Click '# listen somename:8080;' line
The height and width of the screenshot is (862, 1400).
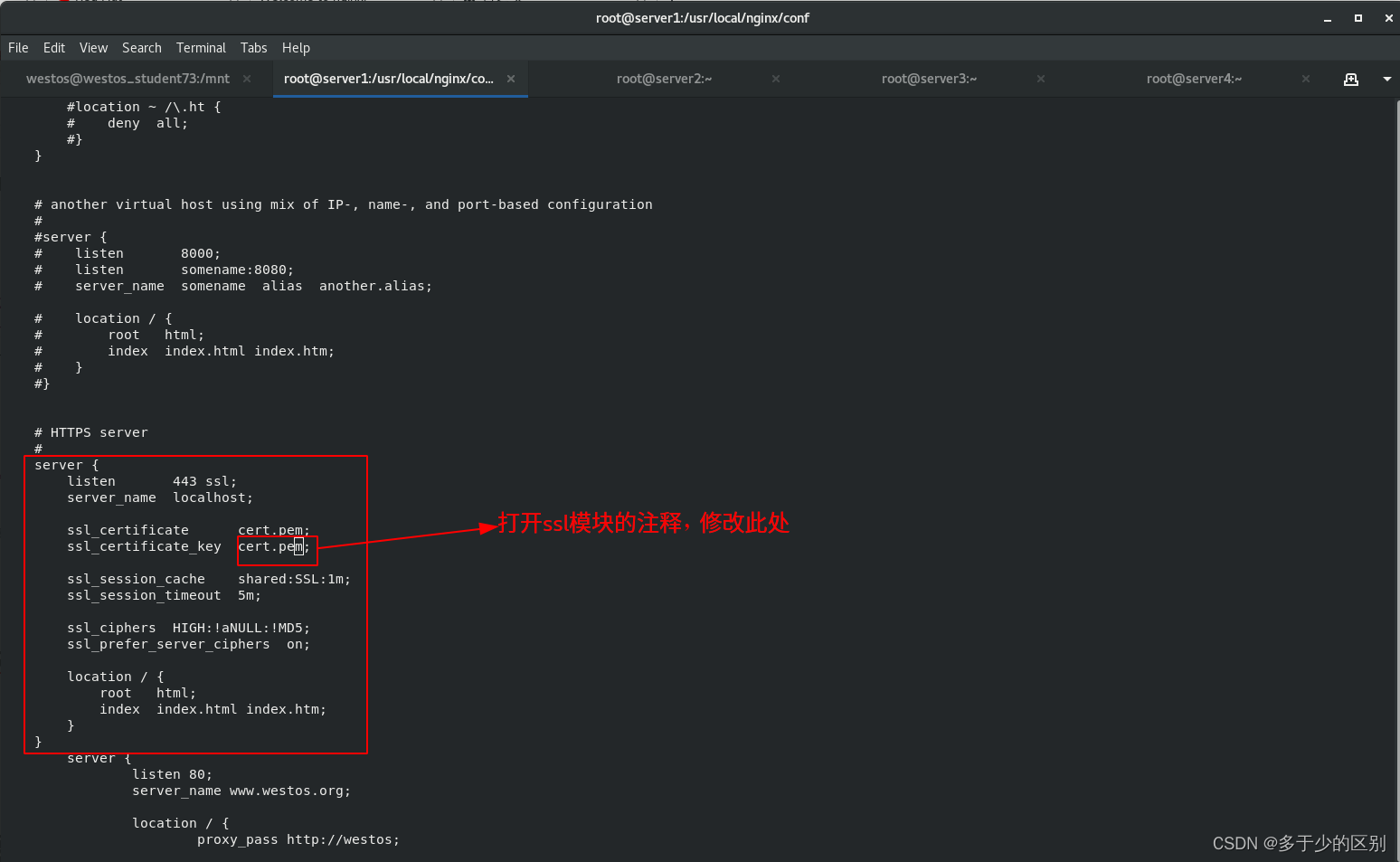(164, 270)
